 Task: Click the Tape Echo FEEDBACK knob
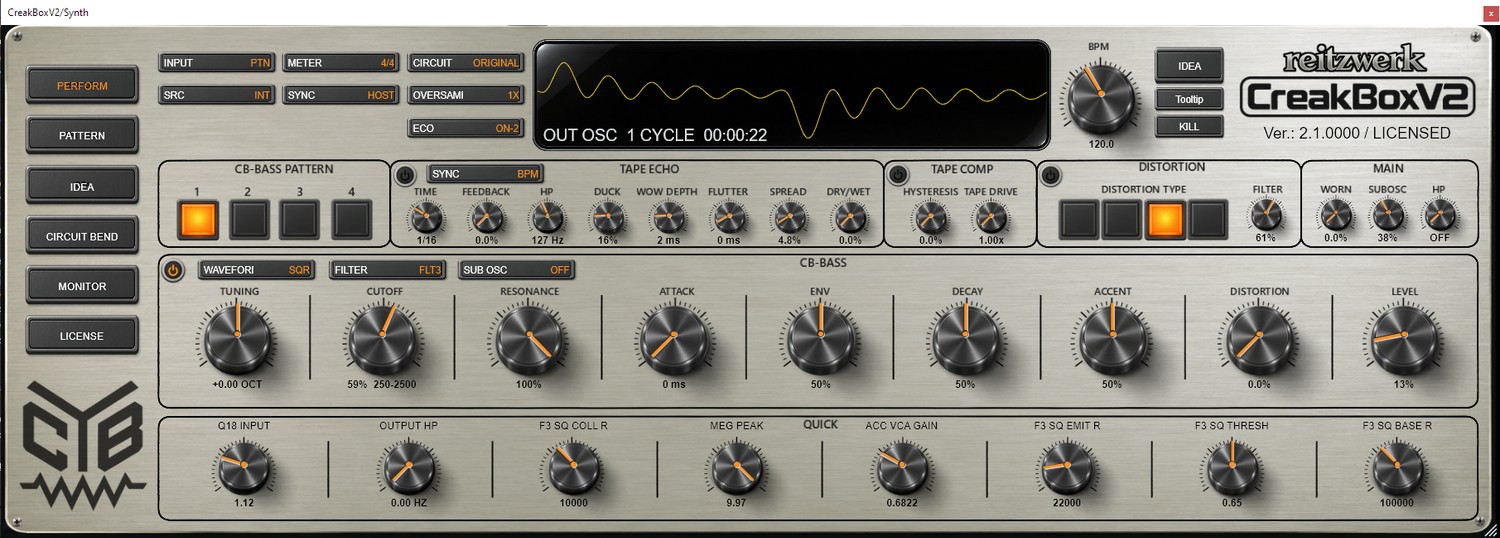(x=486, y=216)
